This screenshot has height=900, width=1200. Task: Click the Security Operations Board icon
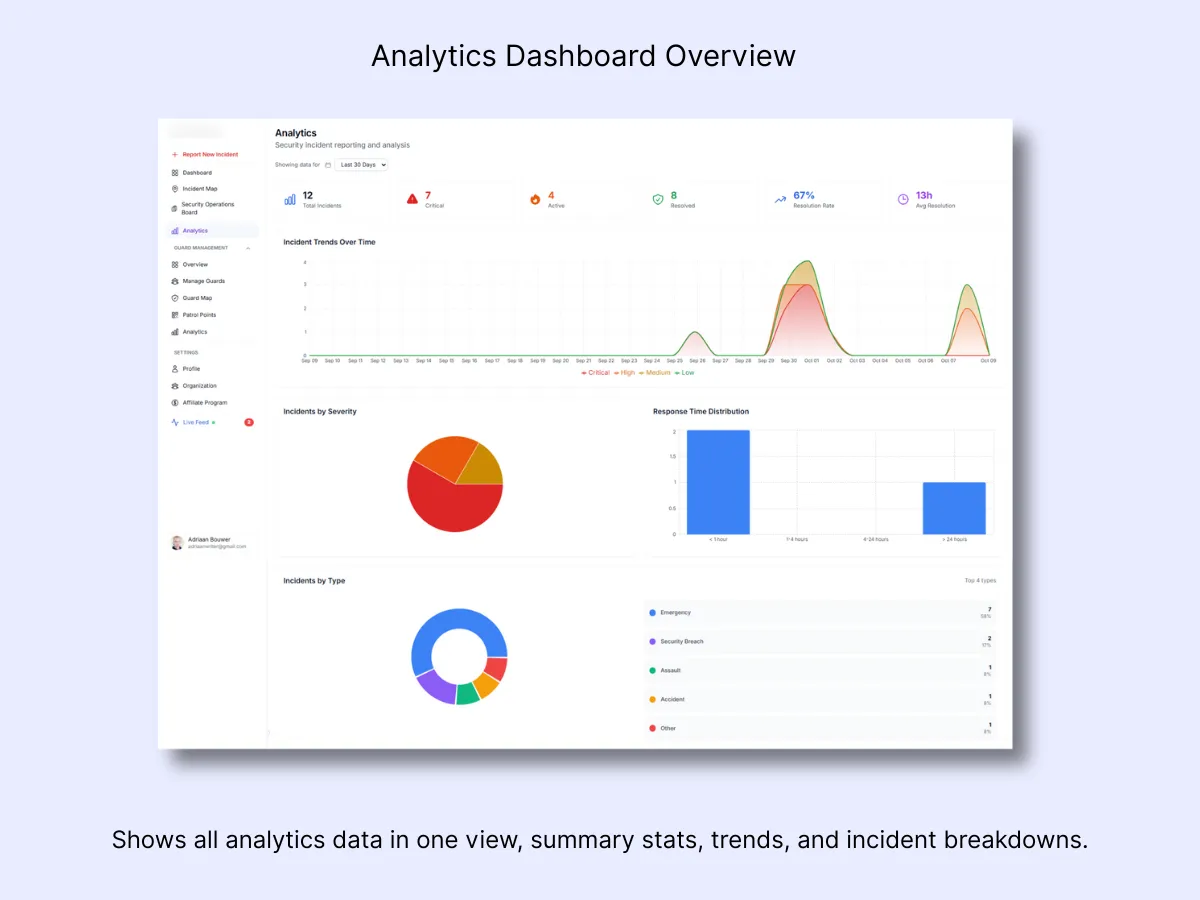[x=175, y=207]
